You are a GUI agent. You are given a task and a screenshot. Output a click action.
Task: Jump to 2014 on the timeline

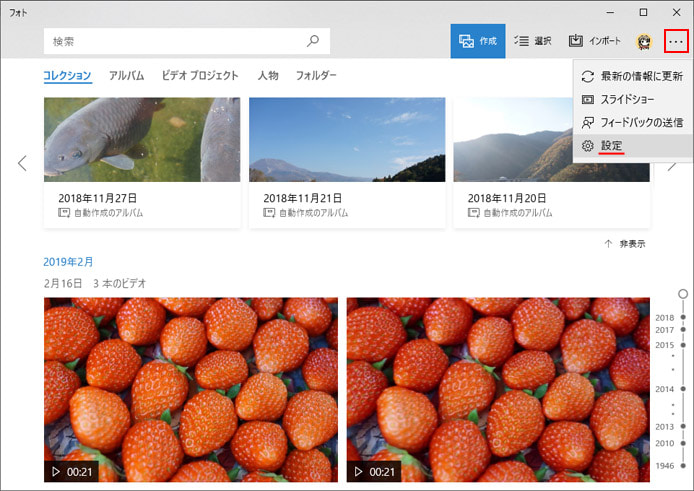[670, 389]
